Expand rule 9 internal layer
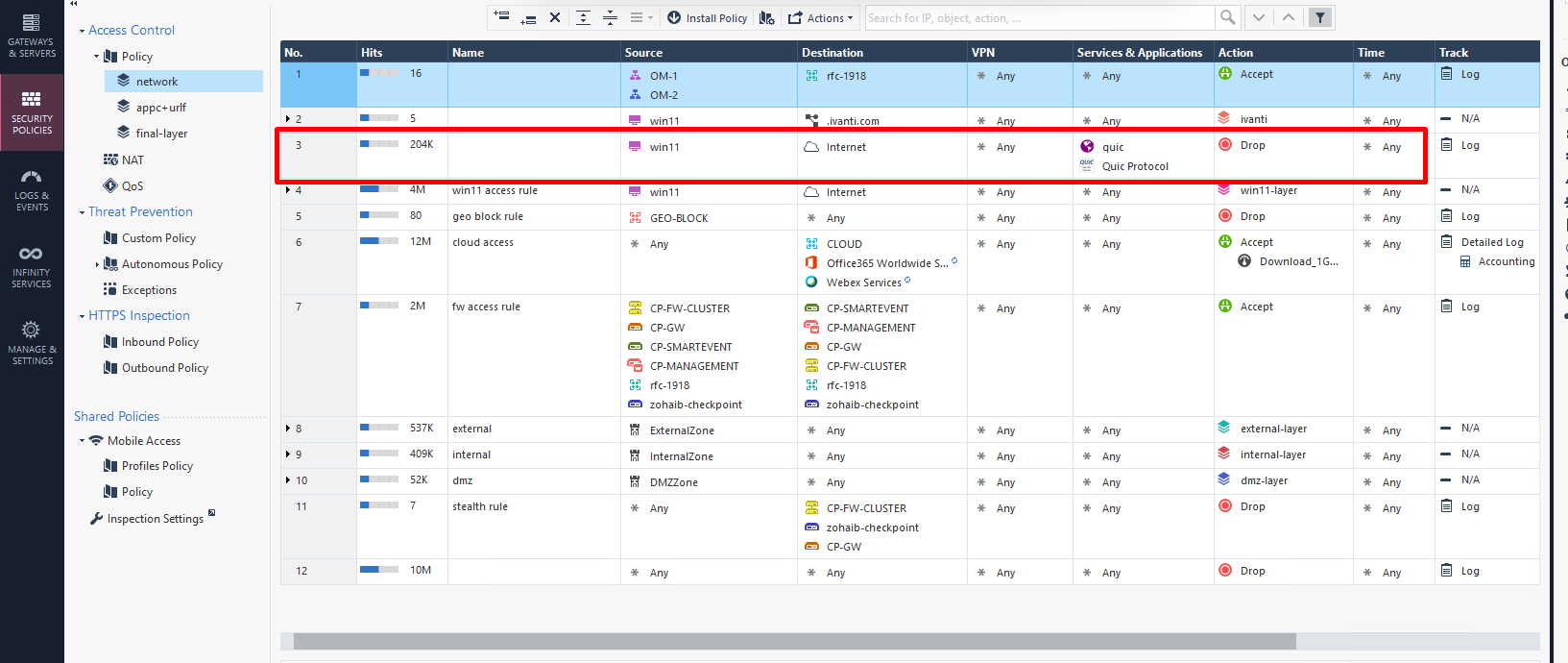 click(288, 454)
